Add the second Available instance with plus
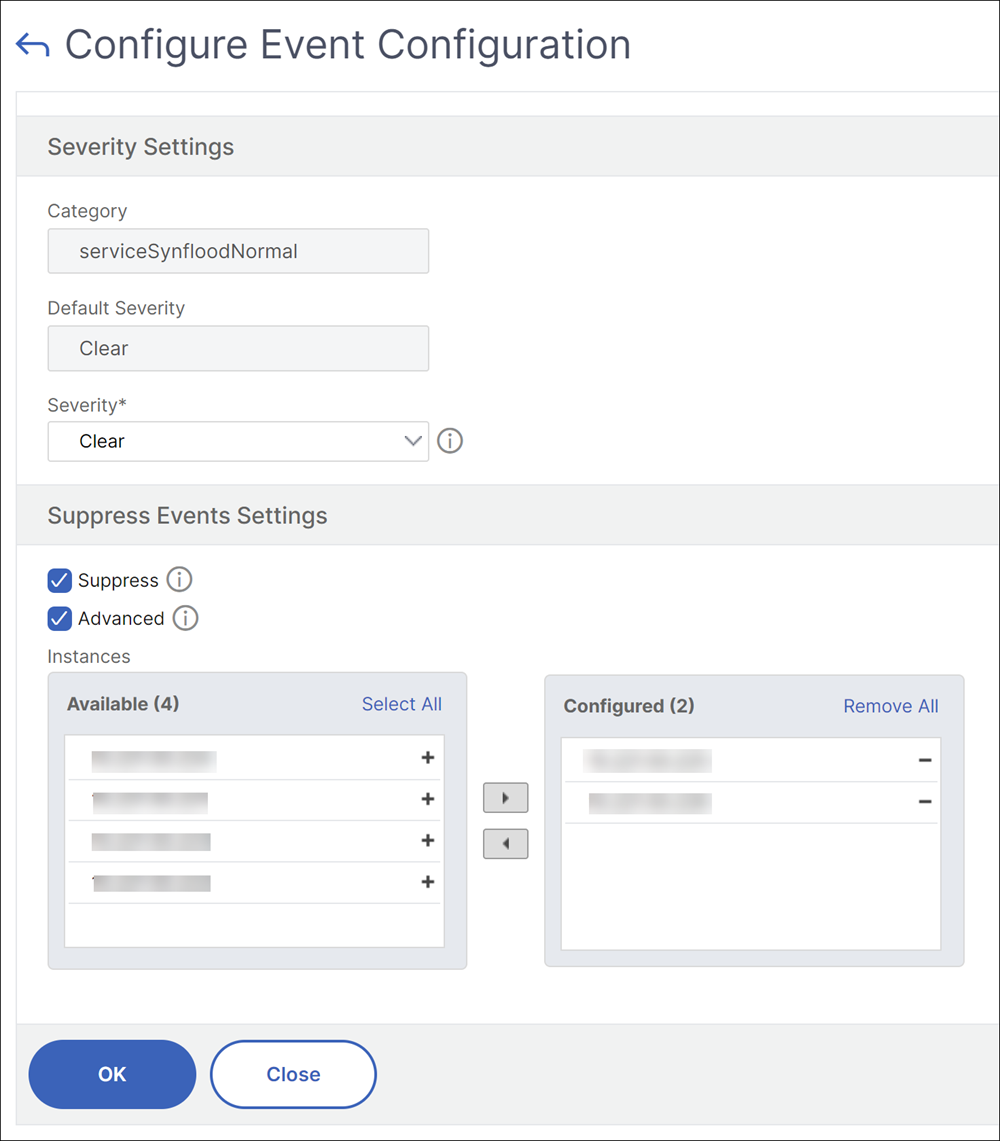Image resolution: width=1000 pixels, height=1141 pixels. [x=428, y=799]
